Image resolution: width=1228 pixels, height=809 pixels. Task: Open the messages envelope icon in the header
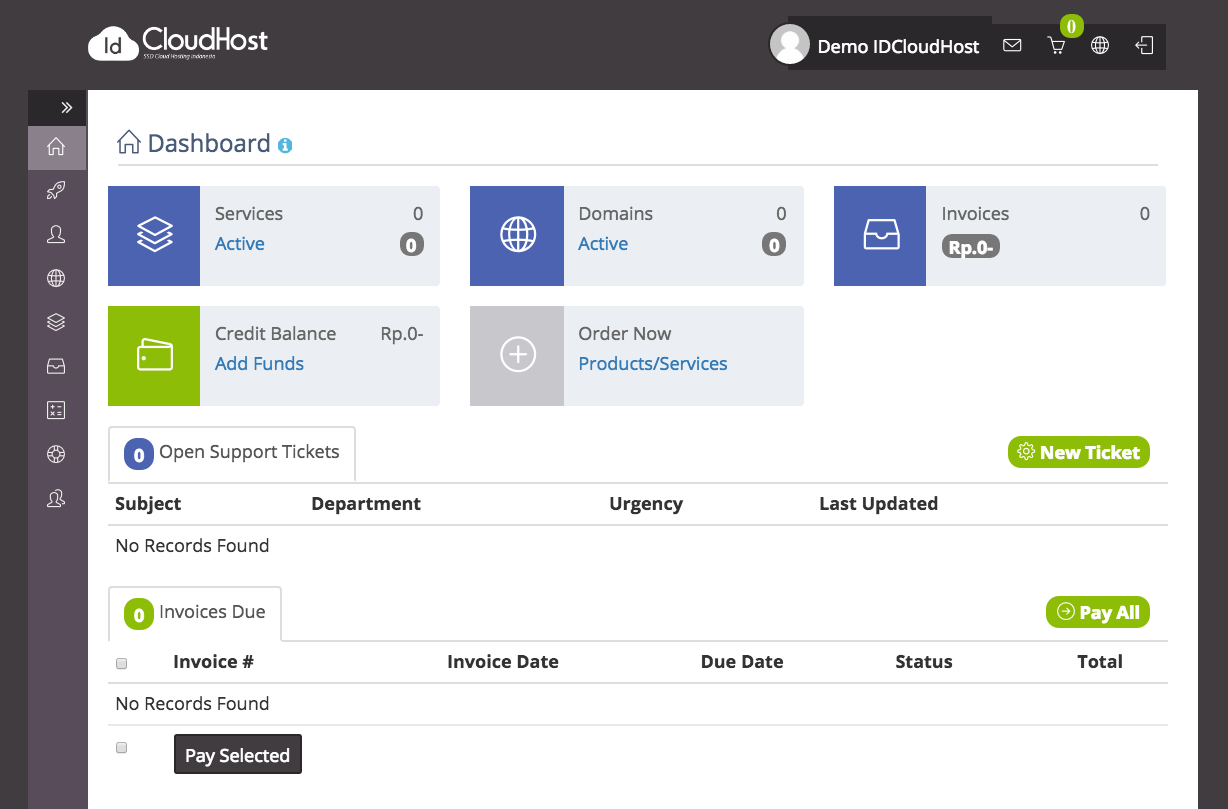click(1012, 45)
